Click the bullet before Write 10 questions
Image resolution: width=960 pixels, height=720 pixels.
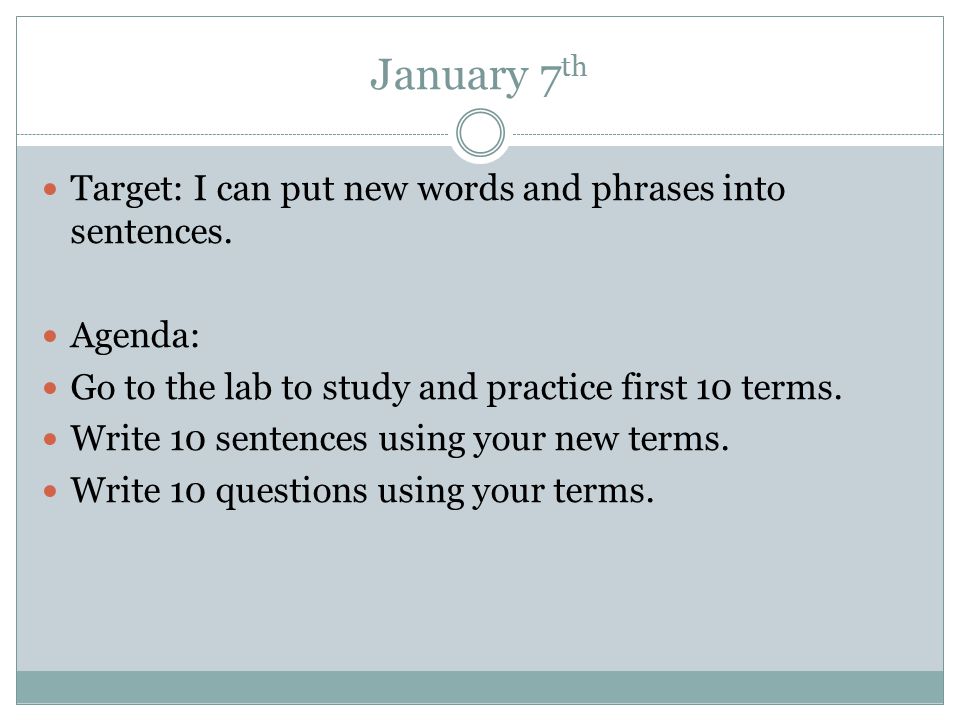pos(50,491)
